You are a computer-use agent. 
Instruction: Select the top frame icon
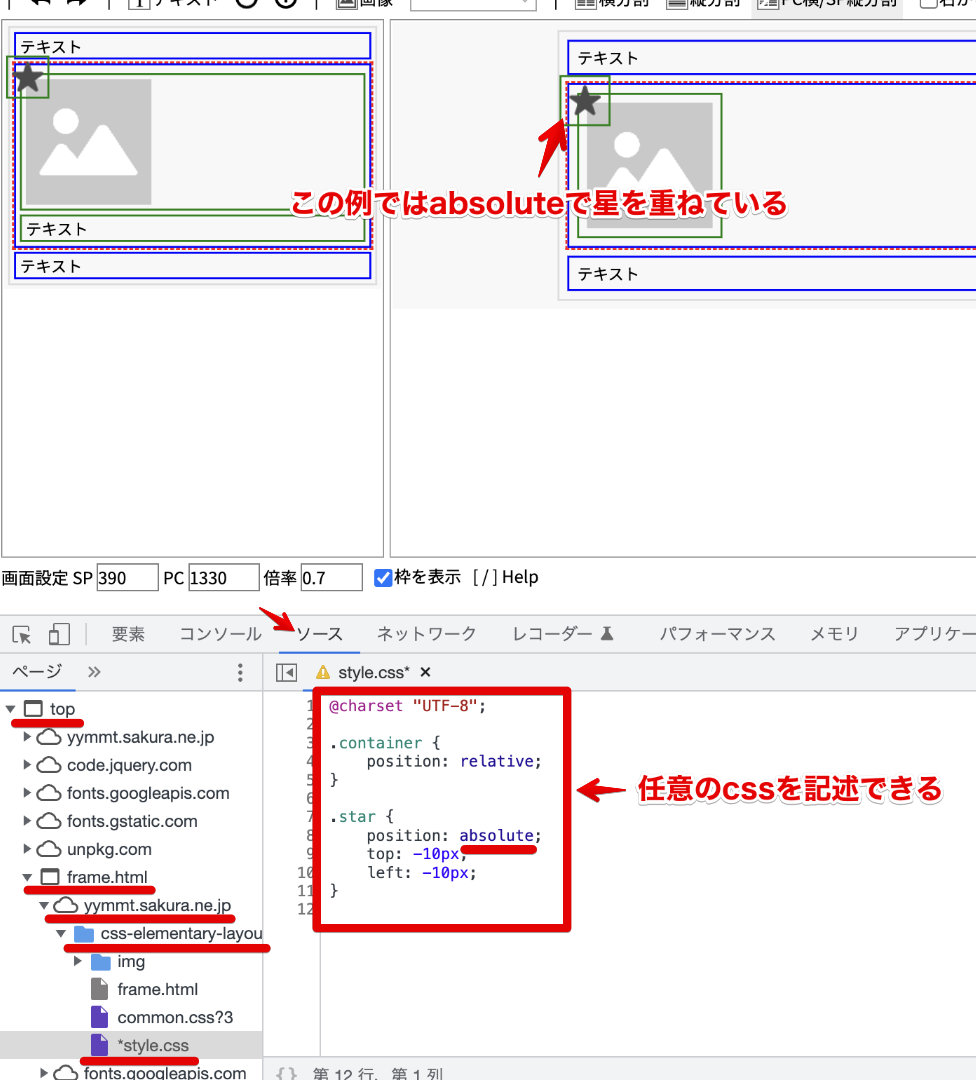(x=33, y=709)
